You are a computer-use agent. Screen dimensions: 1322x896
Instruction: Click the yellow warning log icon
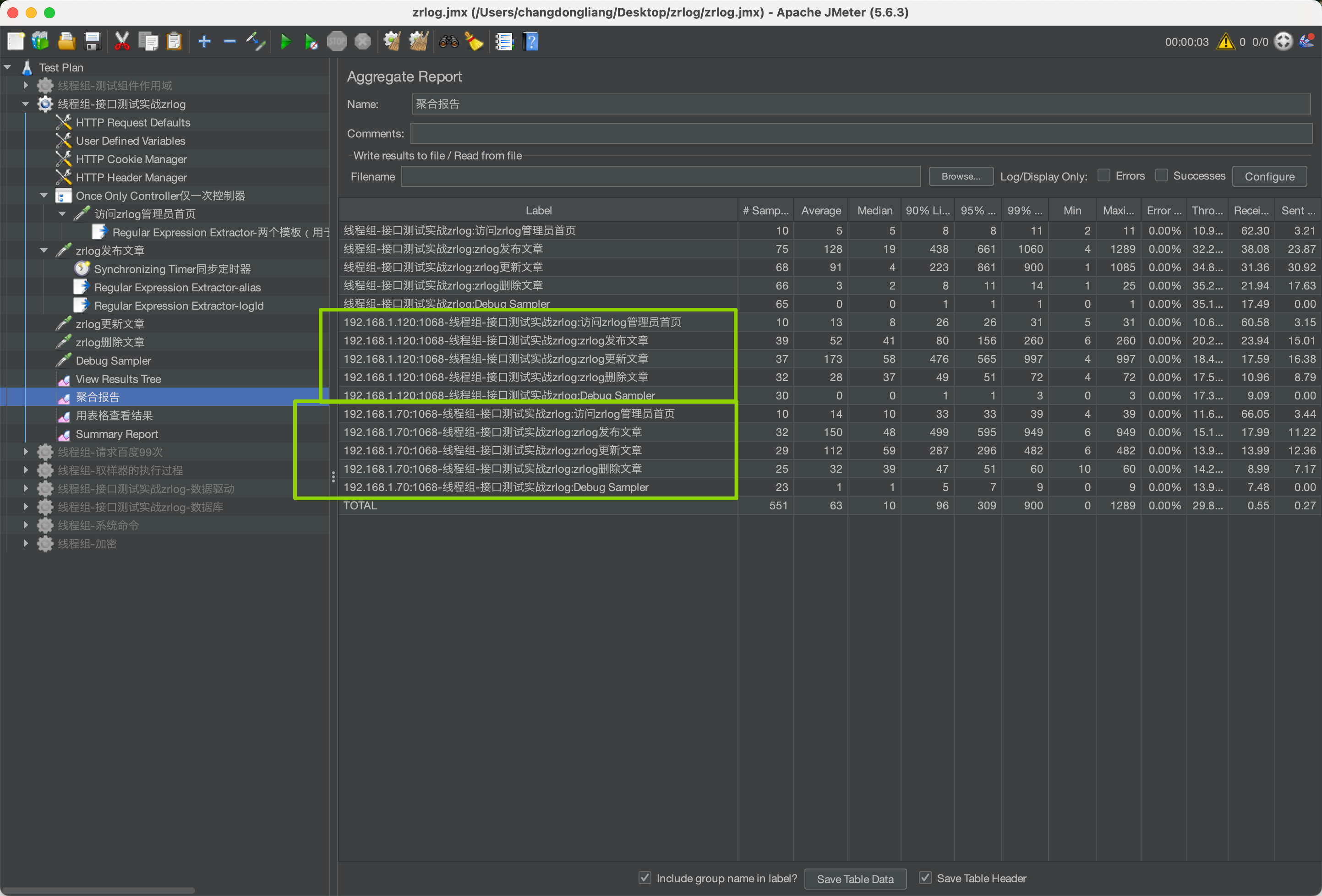(x=1225, y=42)
